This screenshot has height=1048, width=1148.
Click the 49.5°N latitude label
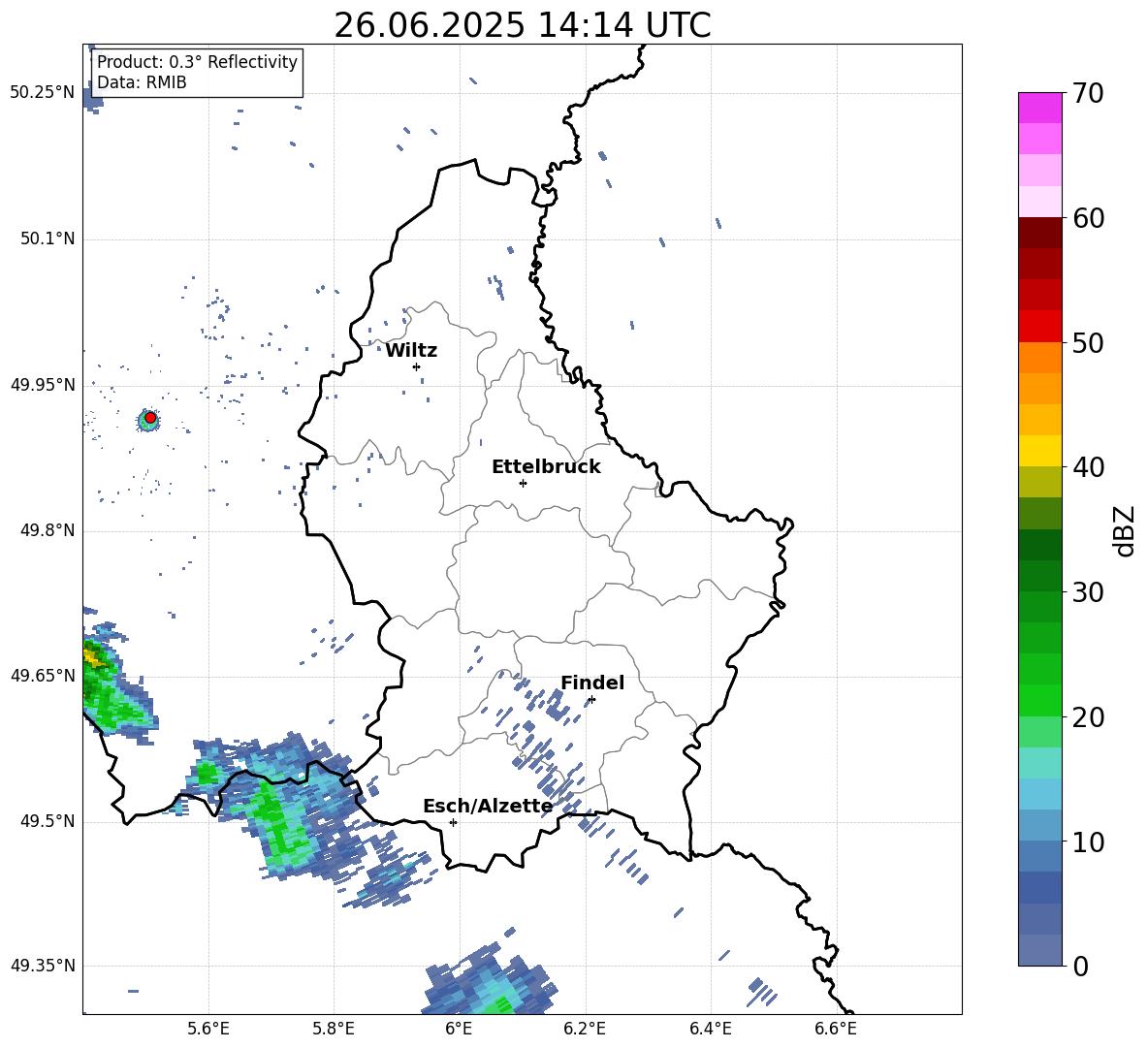coord(48,822)
